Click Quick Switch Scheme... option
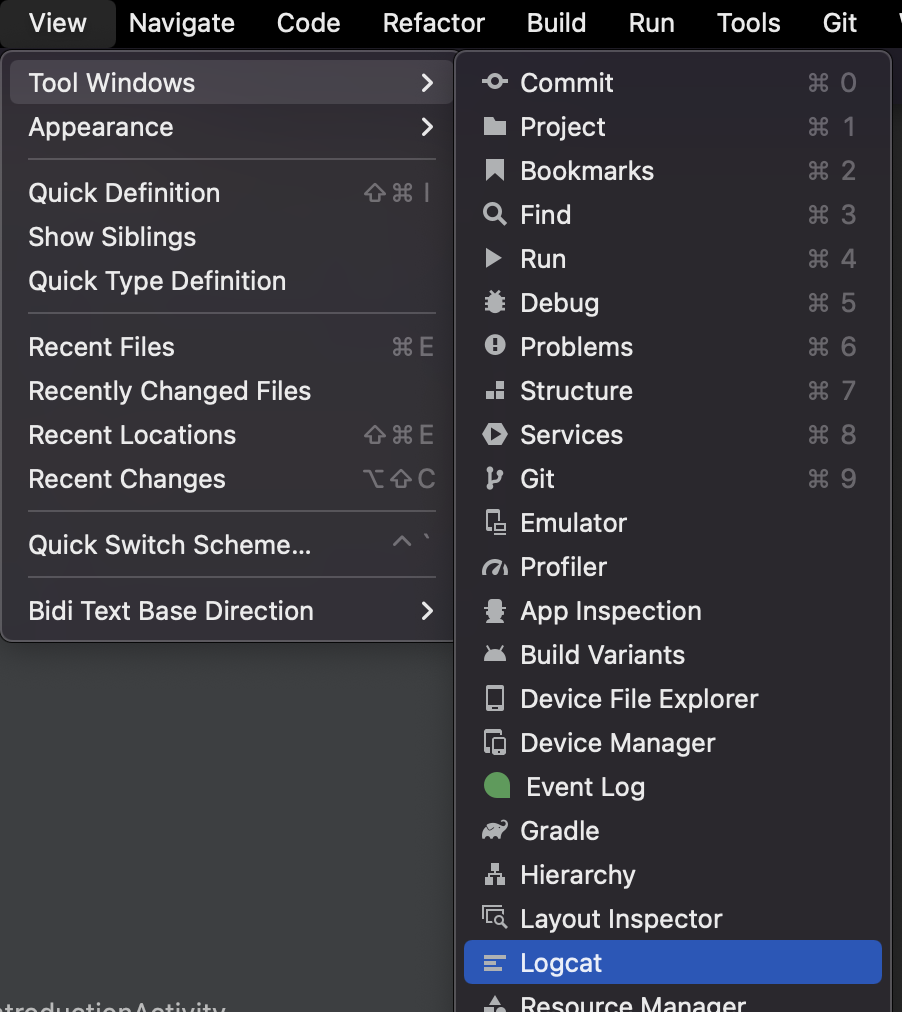 coord(170,545)
